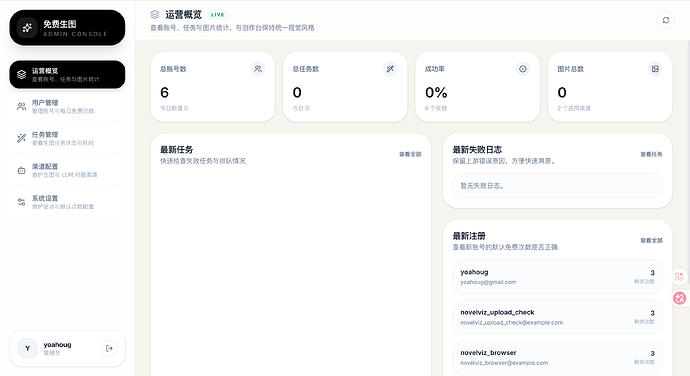The height and width of the screenshot is (376, 690).
Task: Click the logout icon next to yoahoug
Action: pos(109,348)
